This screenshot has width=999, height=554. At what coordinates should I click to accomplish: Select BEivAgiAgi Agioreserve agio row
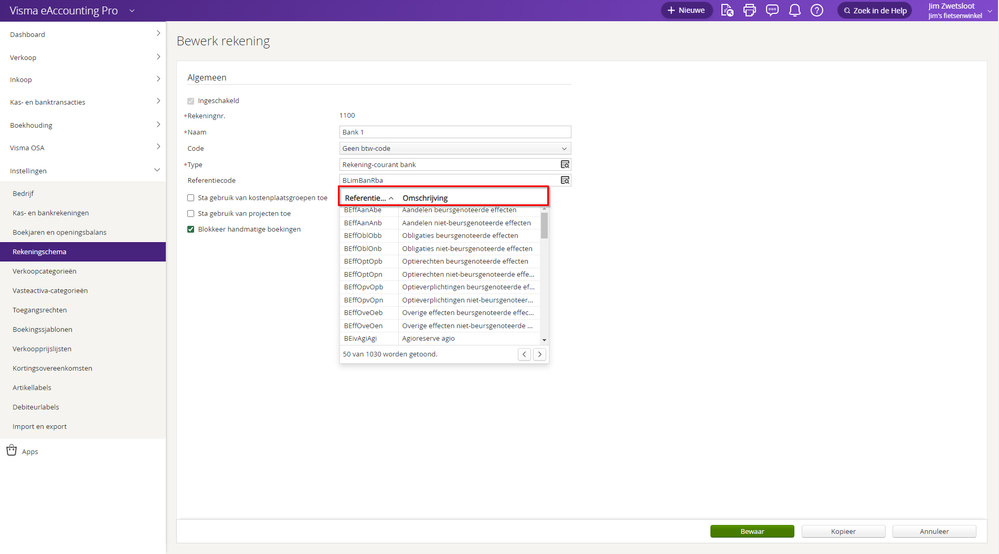tap(440, 339)
